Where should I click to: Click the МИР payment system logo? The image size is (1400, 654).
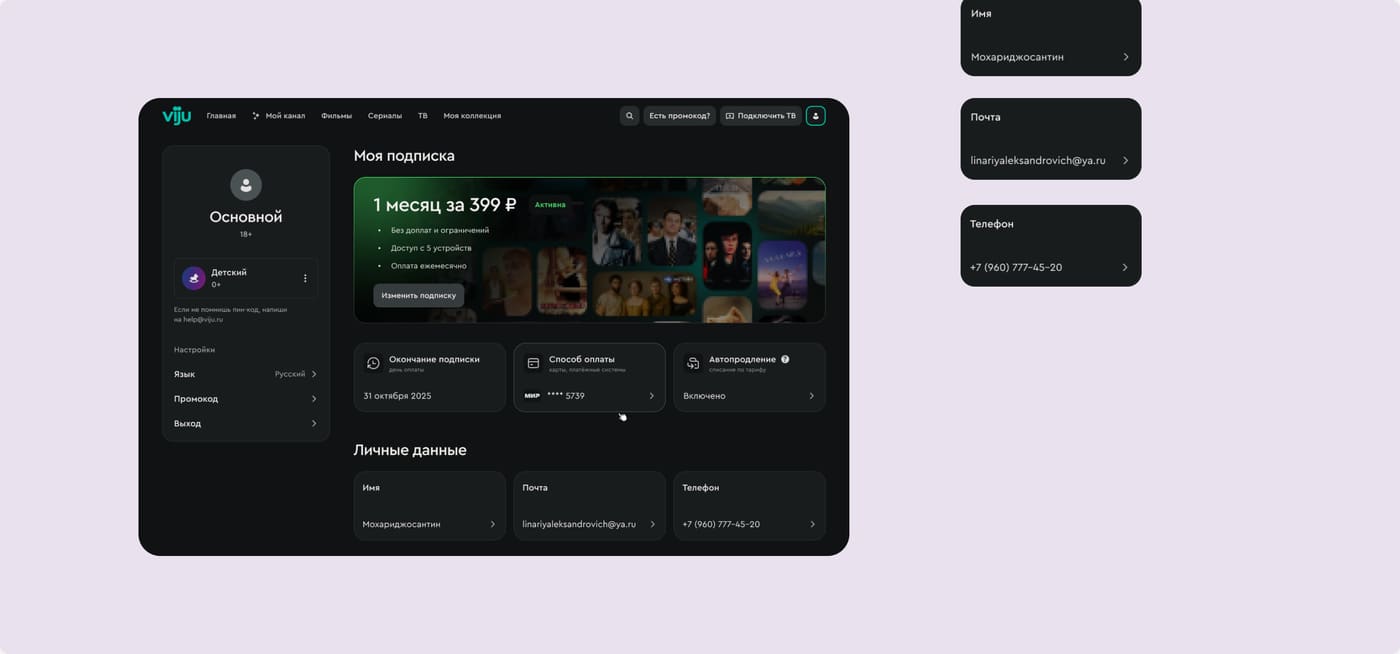pyautogui.click(x=532, y=396)
